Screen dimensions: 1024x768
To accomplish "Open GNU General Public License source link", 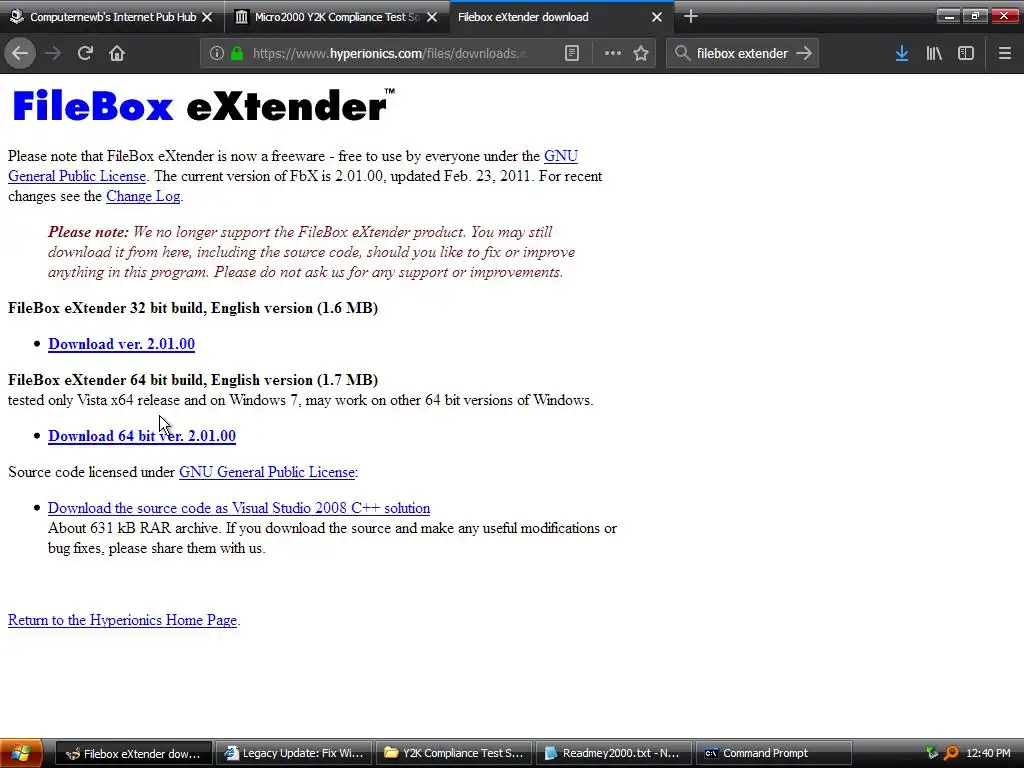I will pos(267,472).
